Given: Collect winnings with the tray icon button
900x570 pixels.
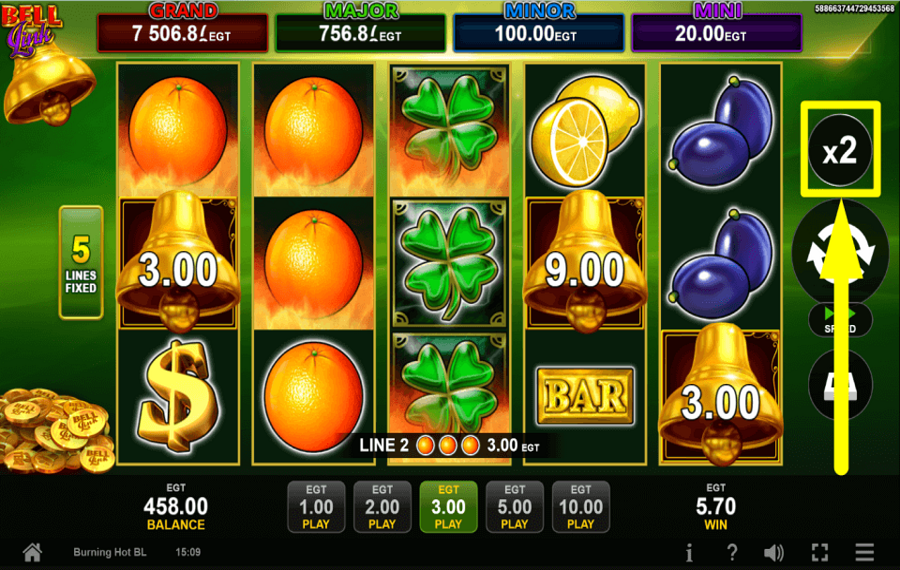Looking at the screenshot, I should pyautogui.click(x=840, y=385).
